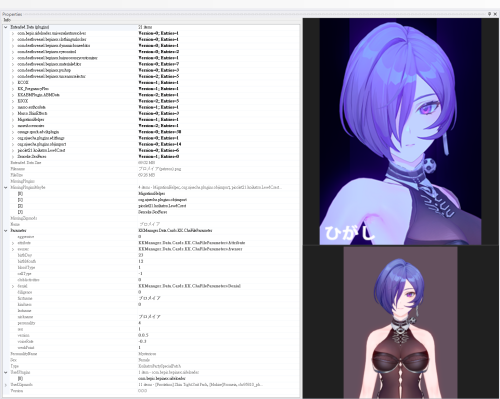Expand the dynamicboneeditor plugin row
Image resolution: width=500 pixels, height=399 pixels.
13,46
